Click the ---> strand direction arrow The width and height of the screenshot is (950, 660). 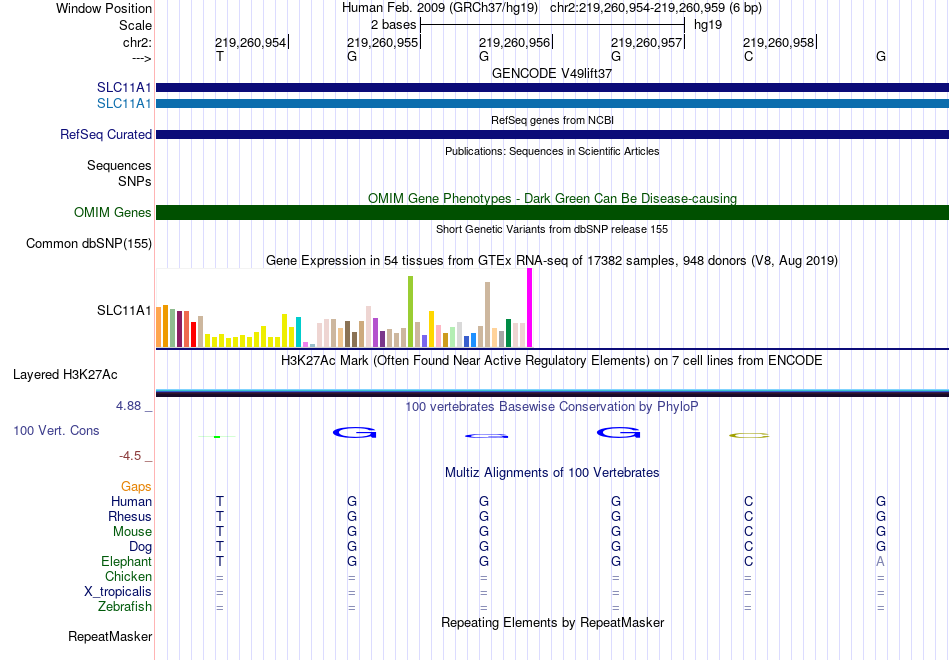(x=141, y=58)
